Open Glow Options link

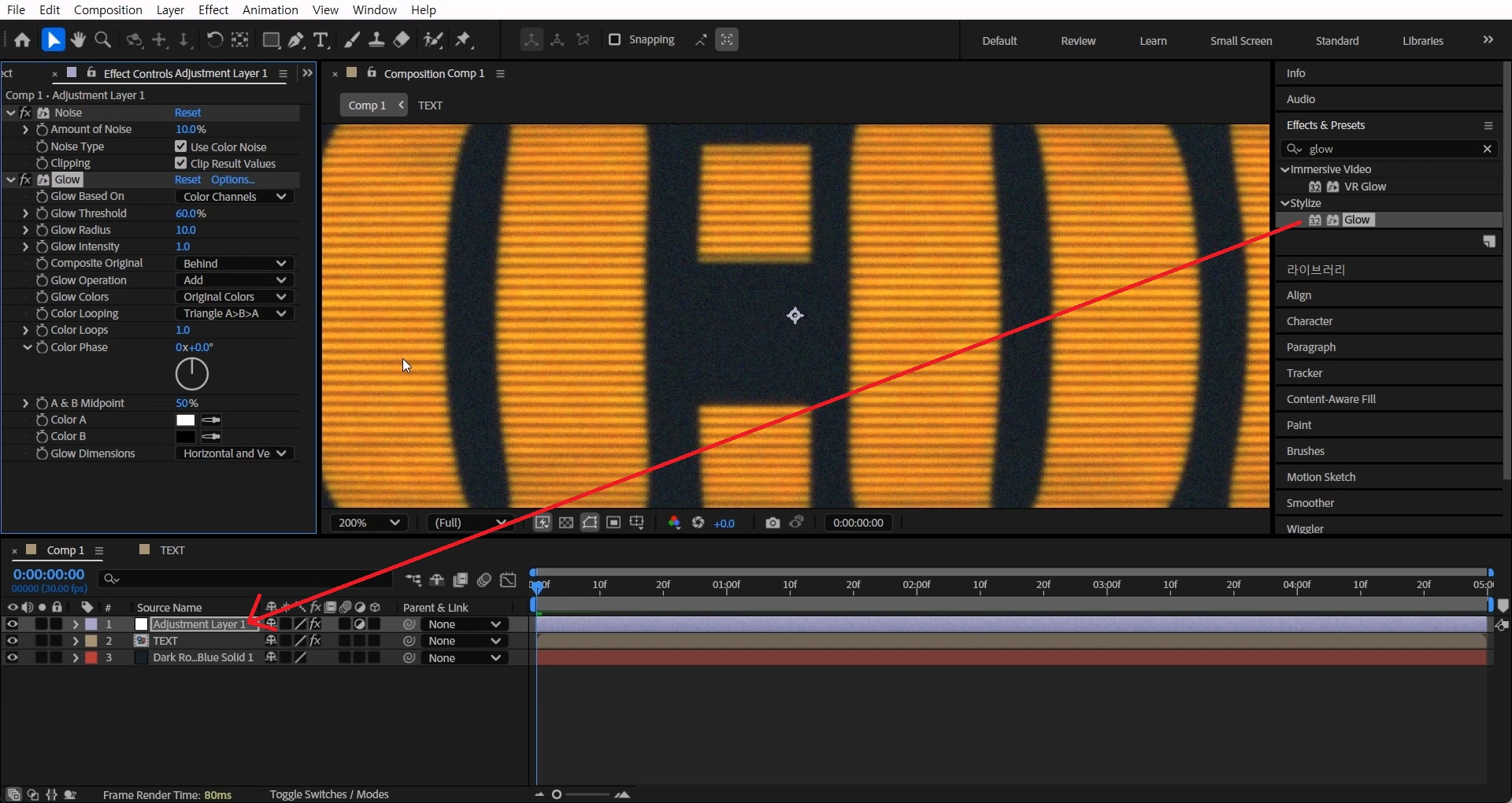232,179
